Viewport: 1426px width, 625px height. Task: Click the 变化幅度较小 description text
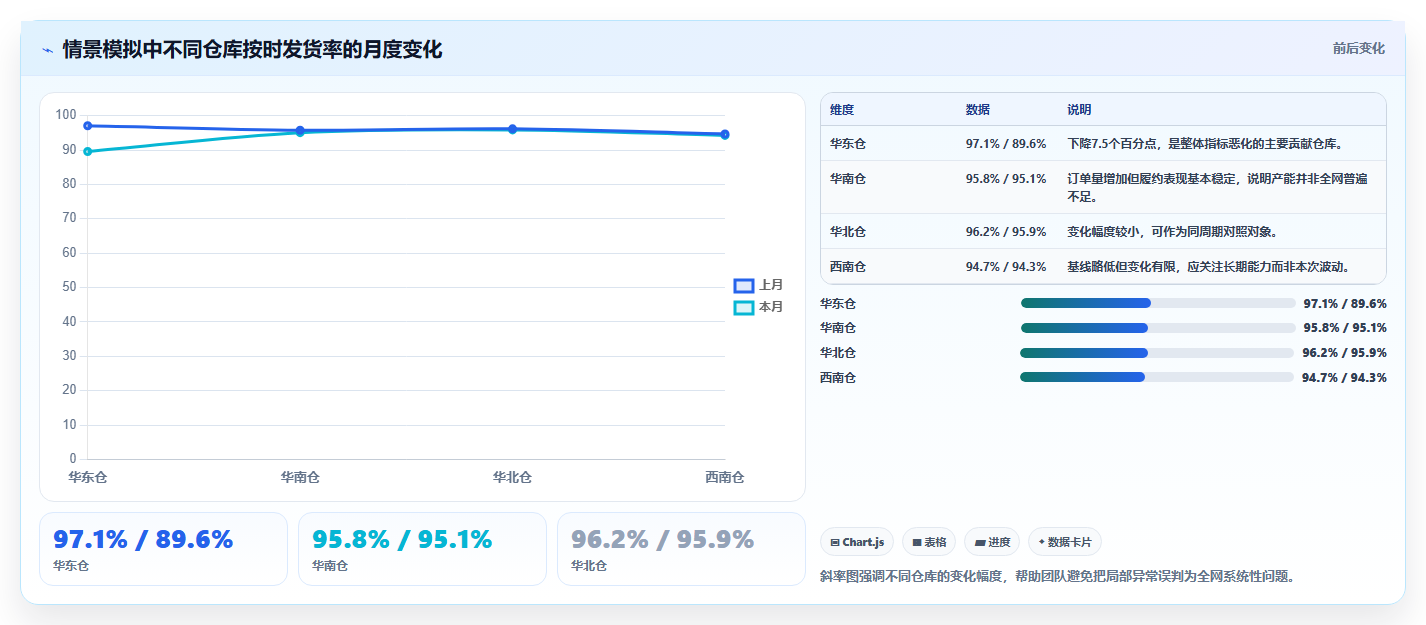tap(1173, 232)
